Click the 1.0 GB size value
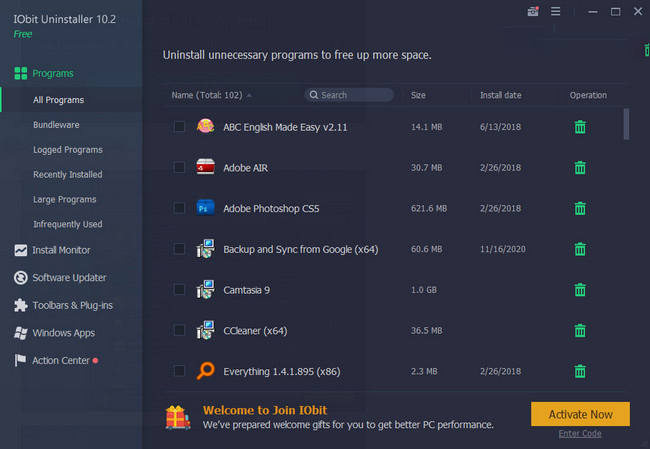Image resolution: width=650 pixels, height=449 pixels. tap(424, 290)
